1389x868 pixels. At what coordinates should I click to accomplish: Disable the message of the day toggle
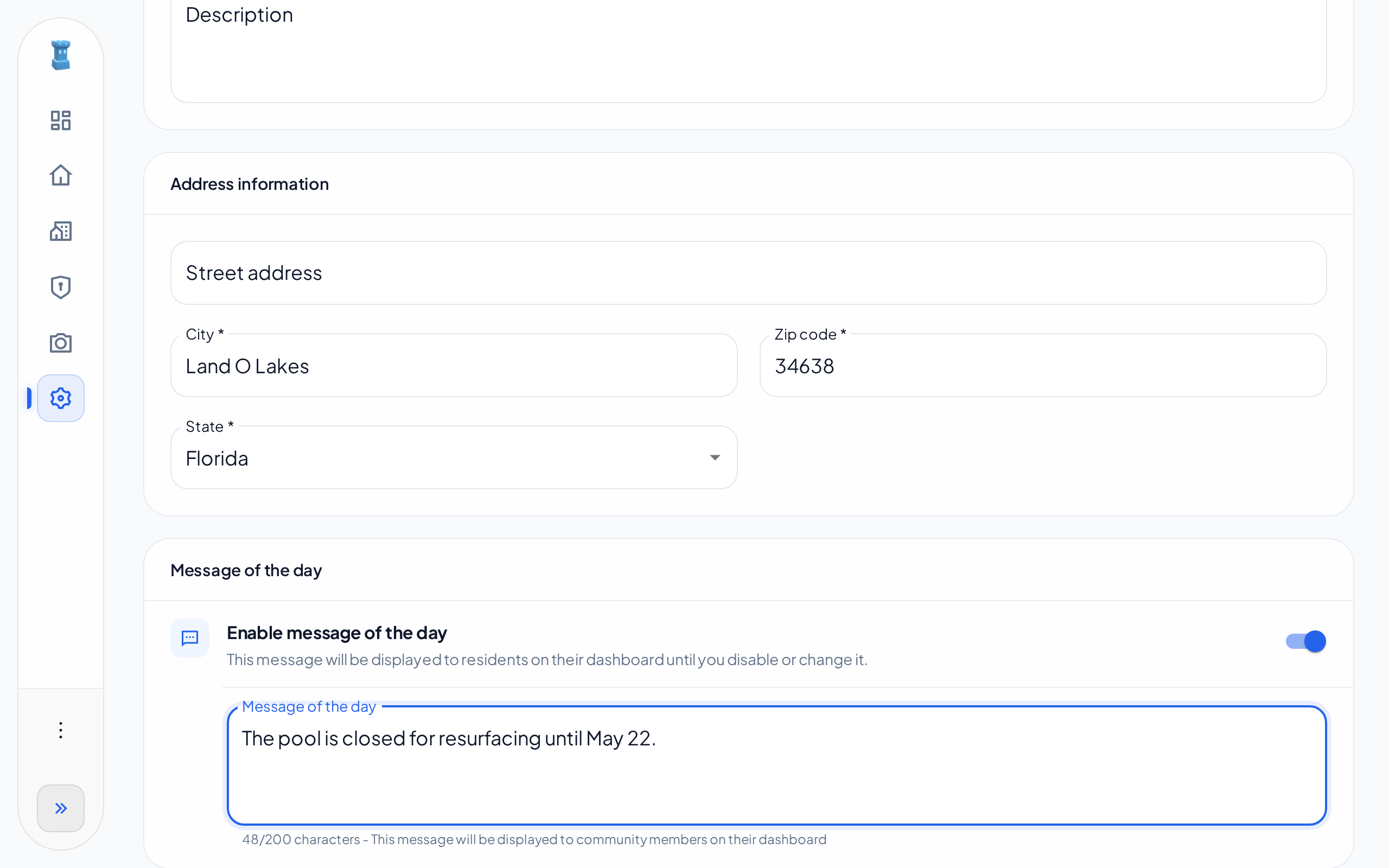1306,641
